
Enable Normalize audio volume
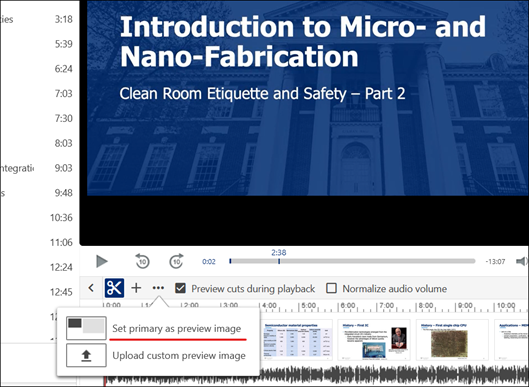click(331, 288)
